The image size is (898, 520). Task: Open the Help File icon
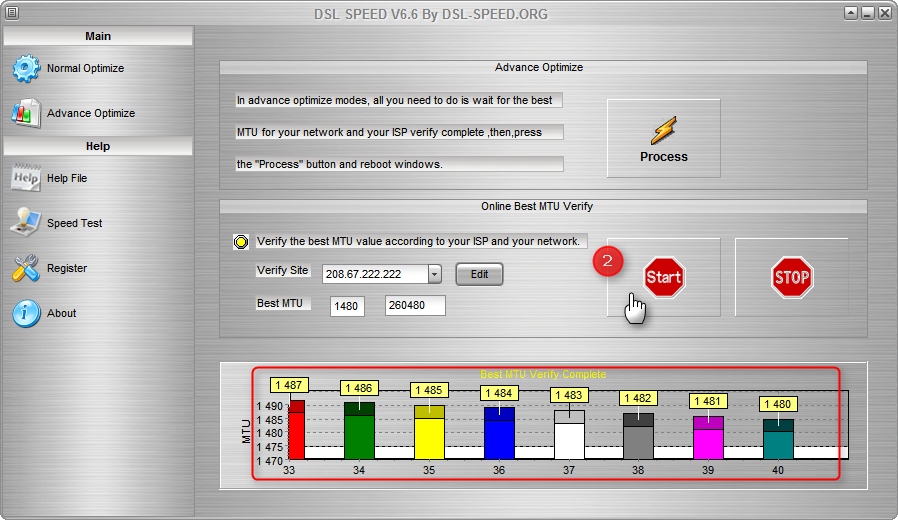coord(26,178)
